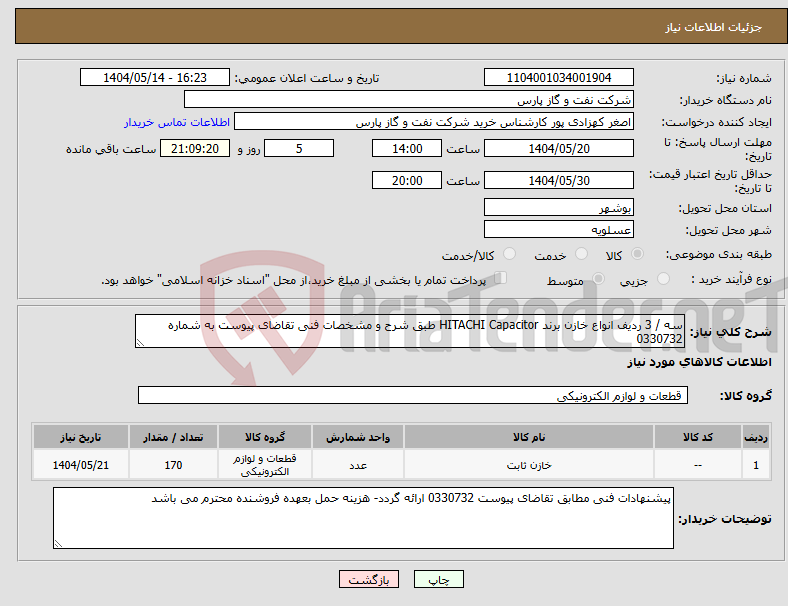Select the متوسط purchase type radio
The width and height of the screenshot is (788, 606).
[x=599, y=278]
